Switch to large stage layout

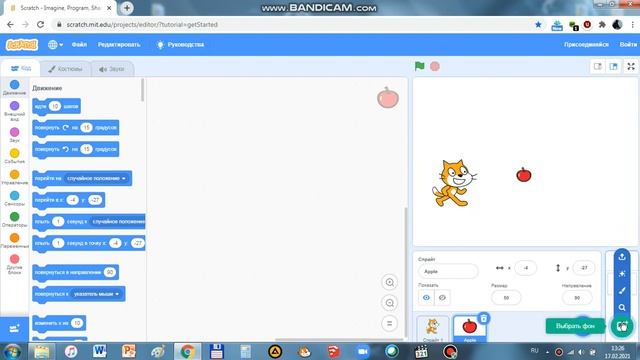pyautogui.click(x=613, y=66)
